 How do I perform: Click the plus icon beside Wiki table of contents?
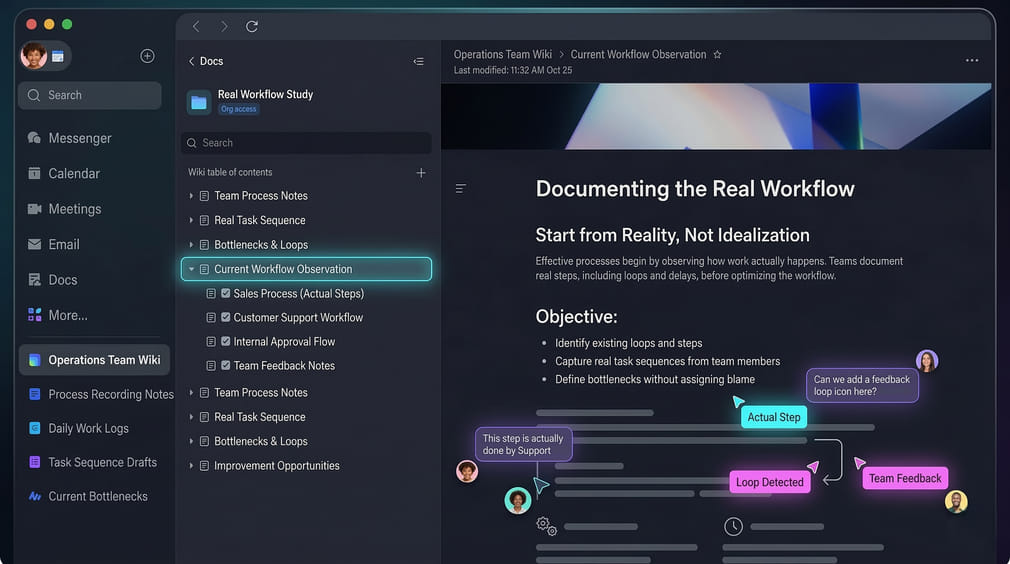[x=421, y=173]
